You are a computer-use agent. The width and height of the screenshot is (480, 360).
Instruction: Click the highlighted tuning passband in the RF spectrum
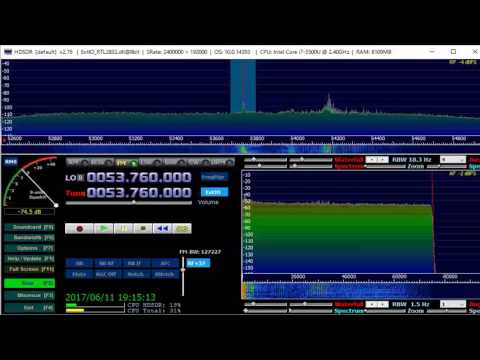[243, 87]
